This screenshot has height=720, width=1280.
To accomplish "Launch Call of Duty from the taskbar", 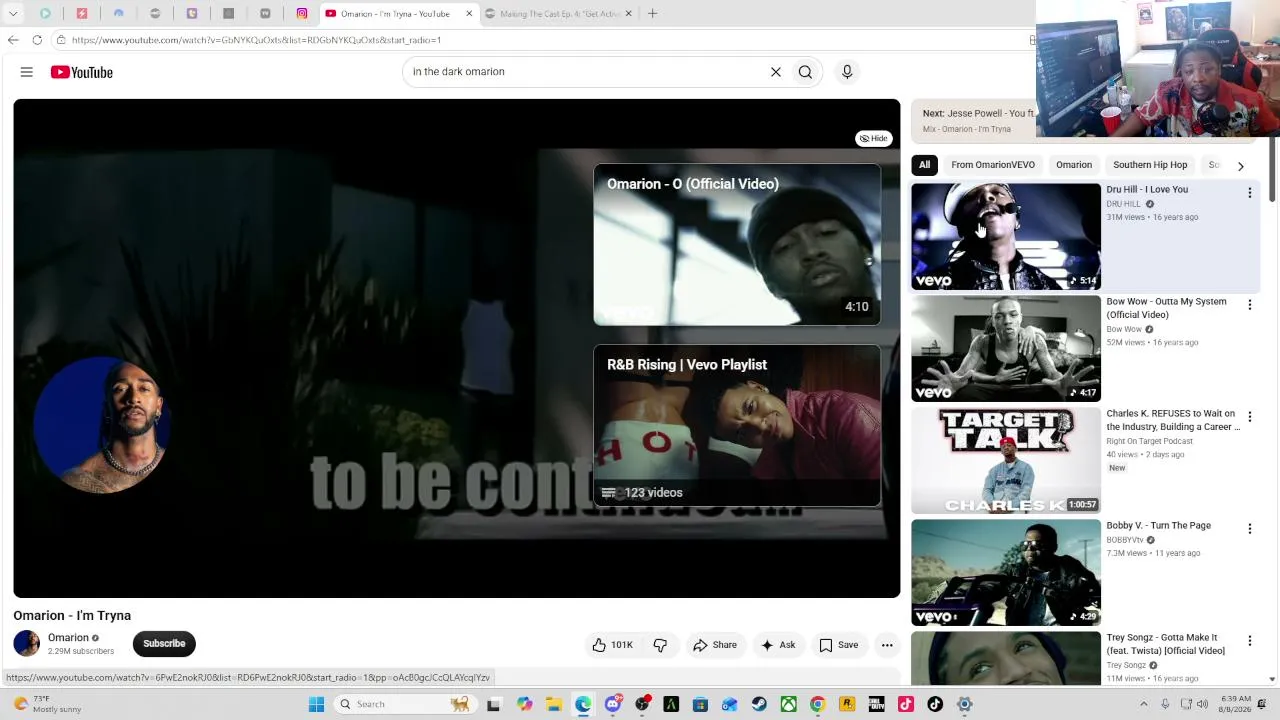I will [x=876, y=704].
